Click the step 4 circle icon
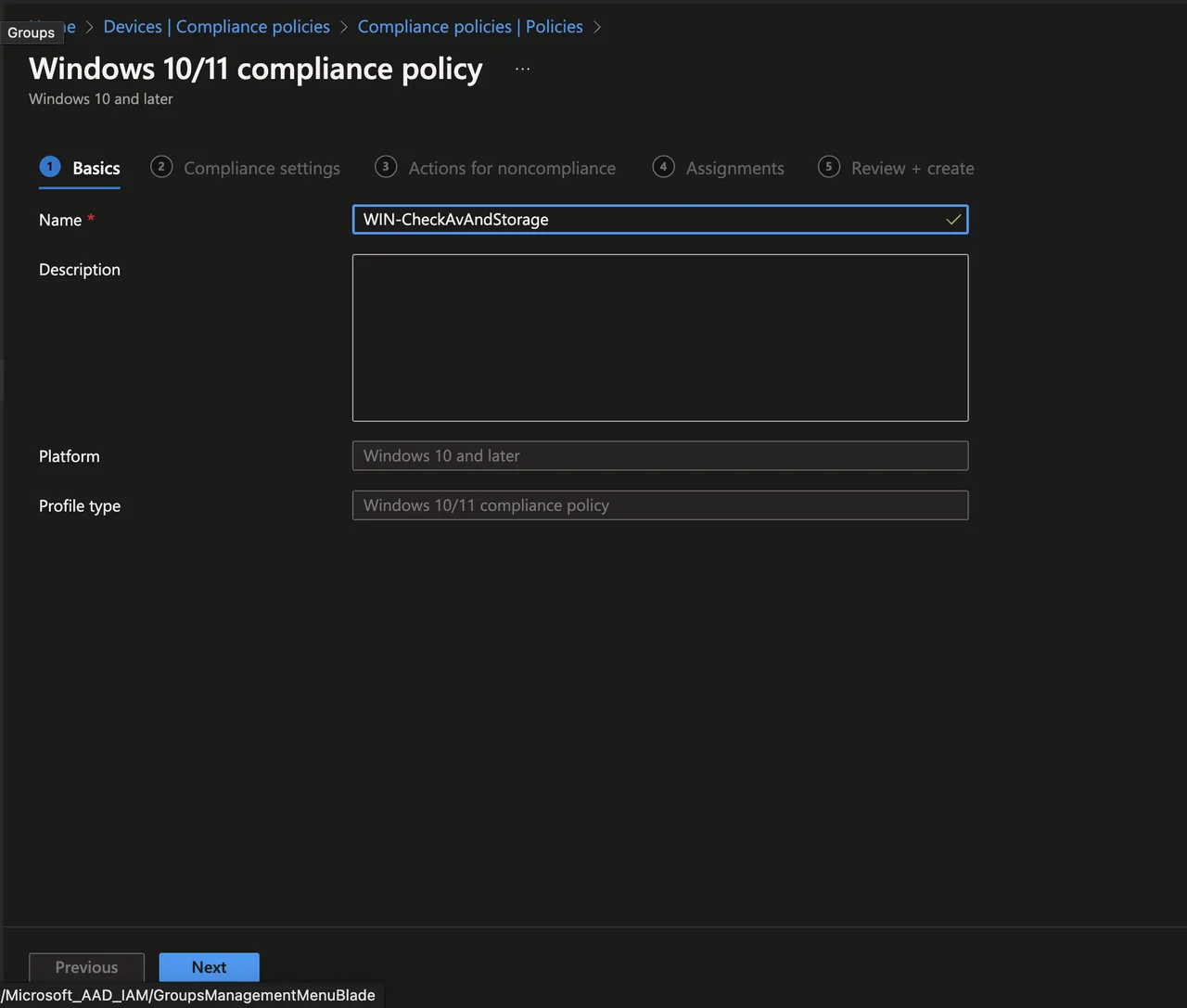 point(663,167)
